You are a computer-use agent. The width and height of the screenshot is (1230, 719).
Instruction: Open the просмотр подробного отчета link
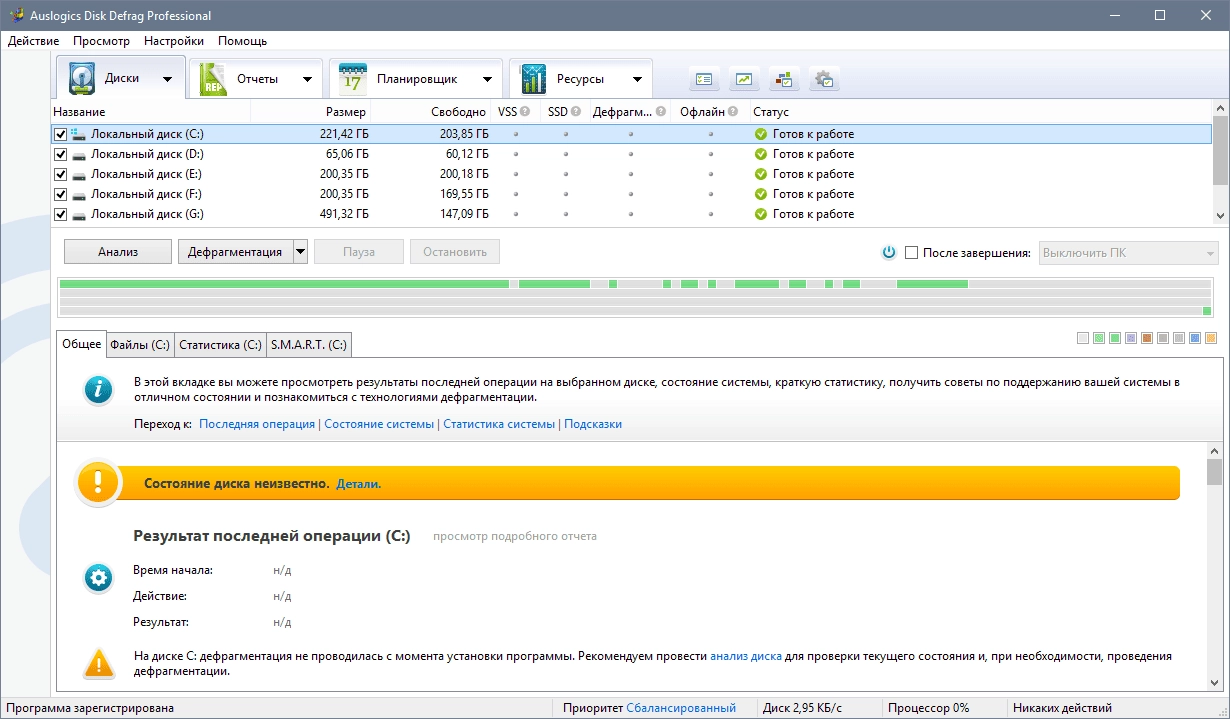click(515, 536)
